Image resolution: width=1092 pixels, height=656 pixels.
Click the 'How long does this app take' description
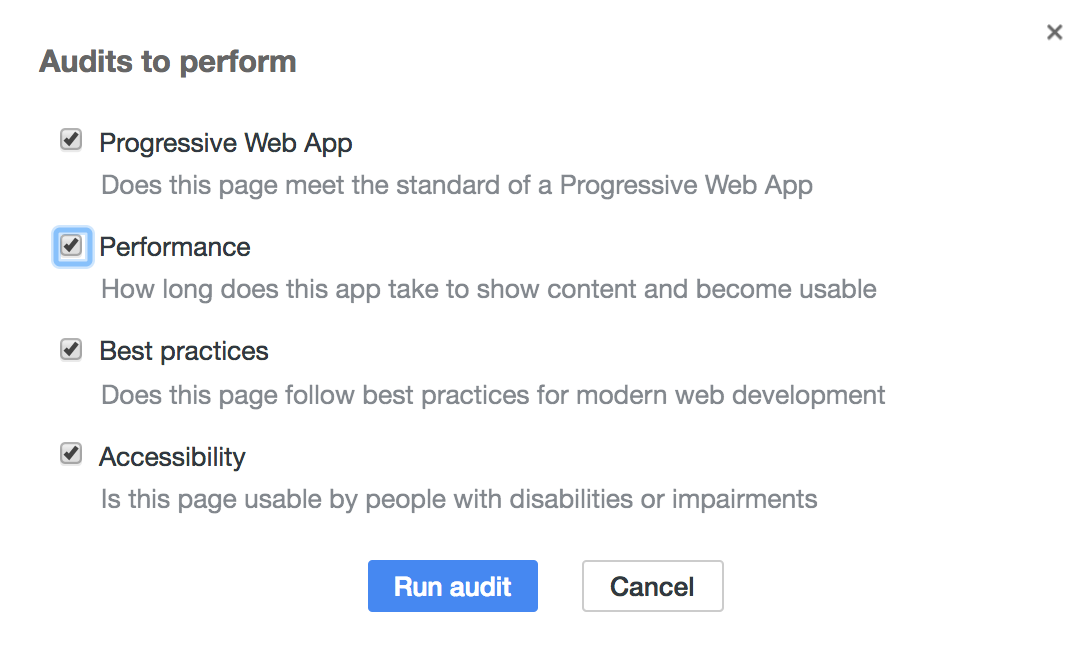(489, 290)
